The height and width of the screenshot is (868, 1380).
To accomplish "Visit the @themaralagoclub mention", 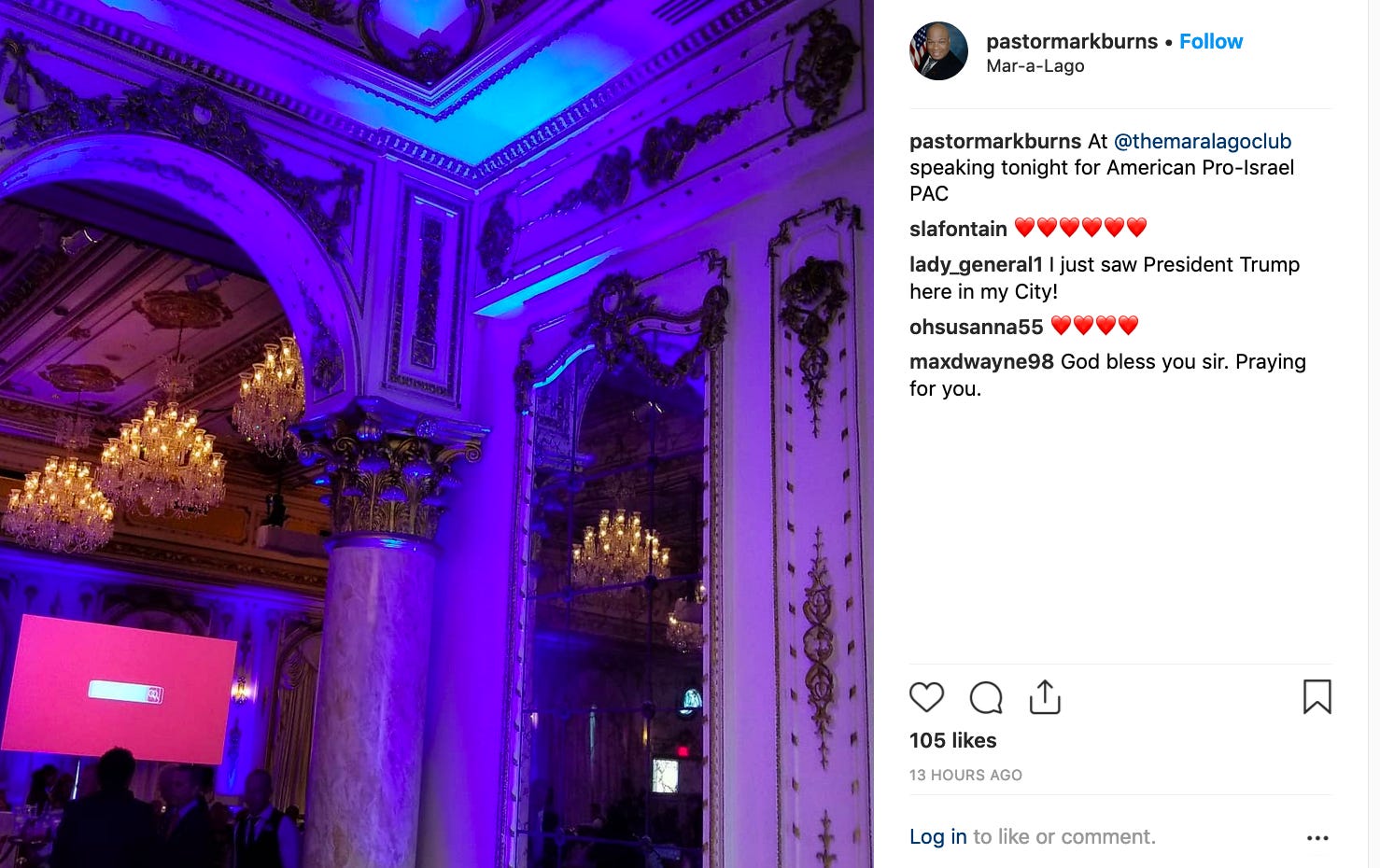I will [1203, 141].
